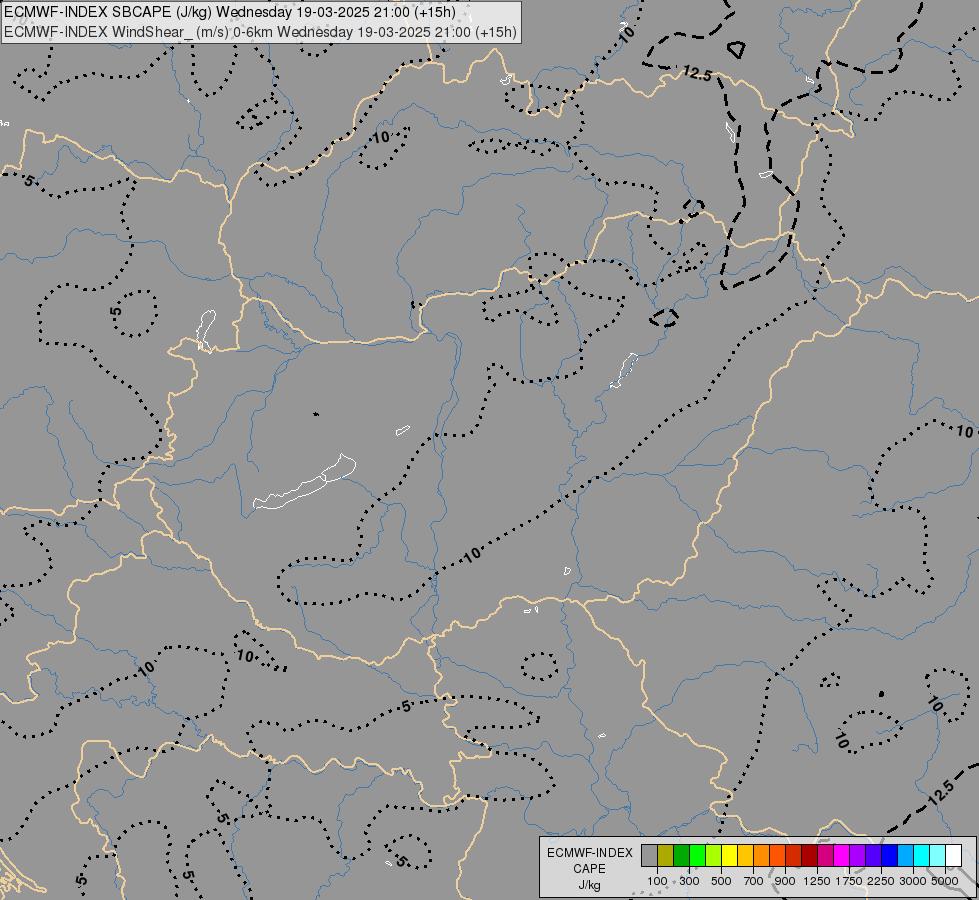
Task: Click the WindShear 0-6km title line
Action: click(x=260, y=32)
